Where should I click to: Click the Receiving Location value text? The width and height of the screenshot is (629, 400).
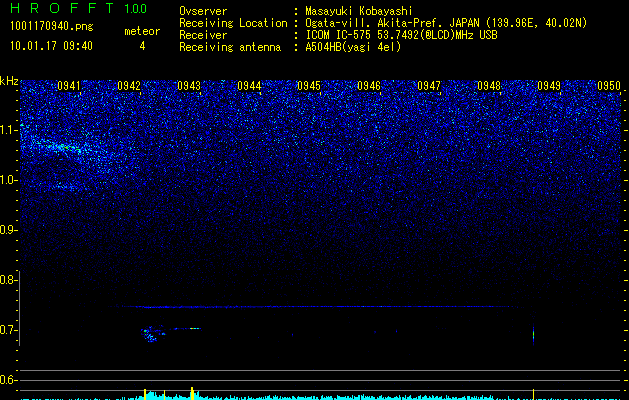[446, 23]
